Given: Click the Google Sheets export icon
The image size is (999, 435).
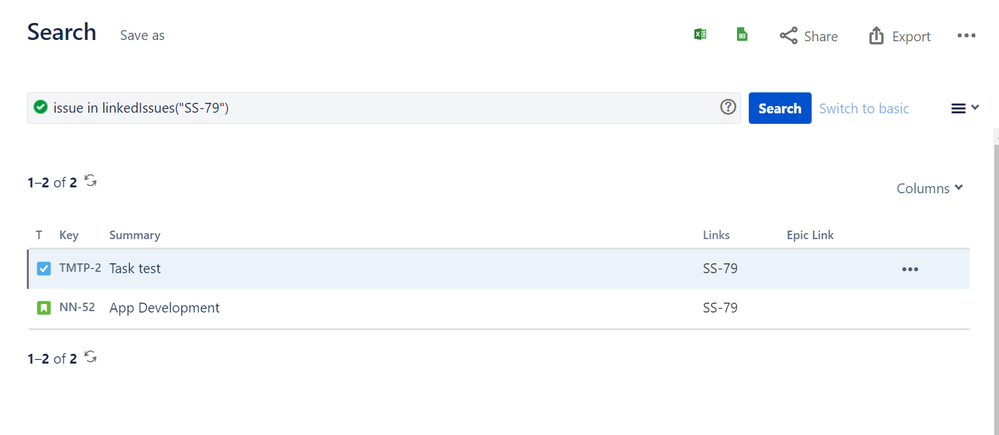Looking at the screenshot, I should click(x=742, y=35).
